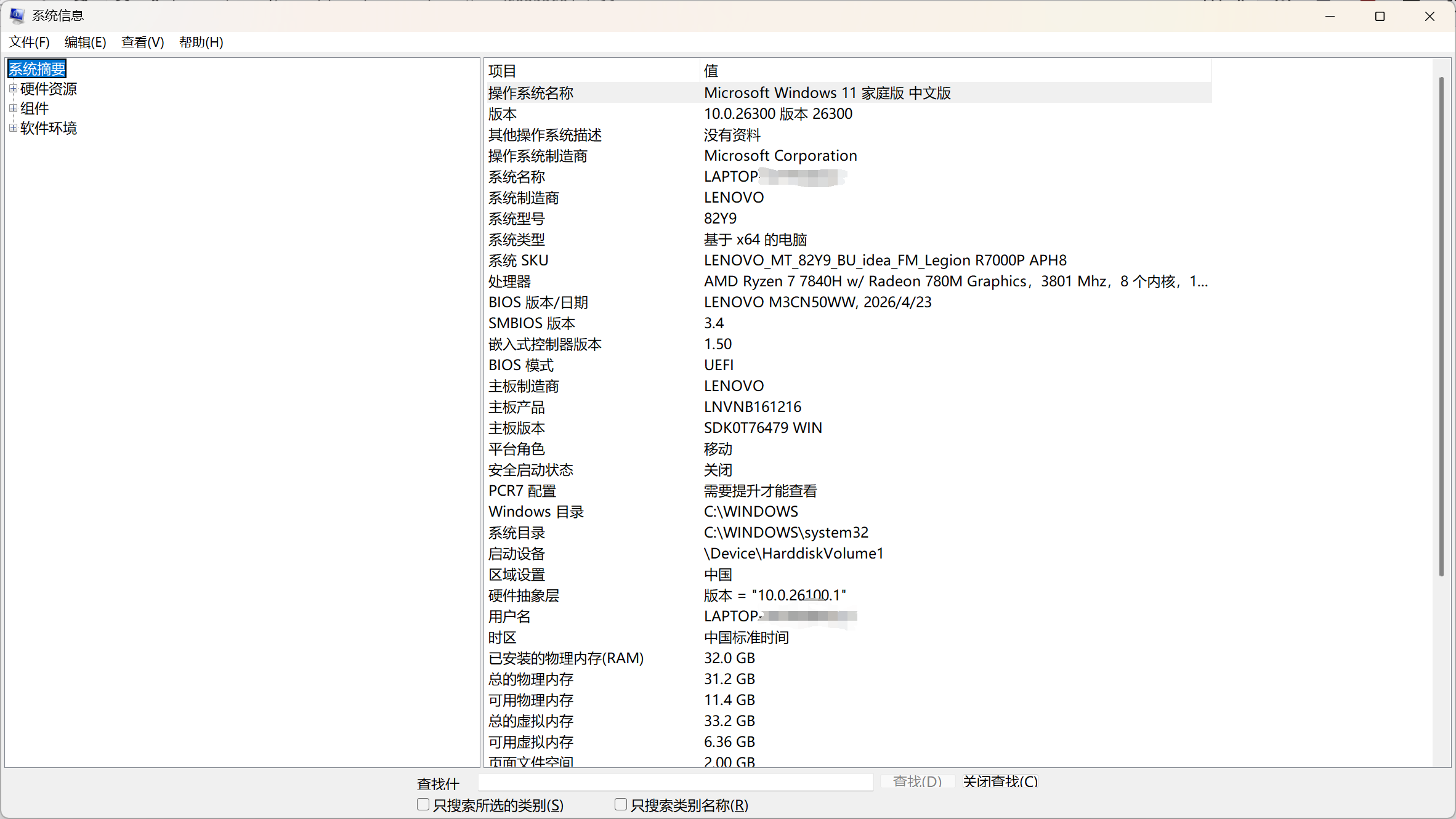Expand the 硬件资源 tree node
Image resolution: width=1456 pixels, height=819 pixels.
(13, 89)
